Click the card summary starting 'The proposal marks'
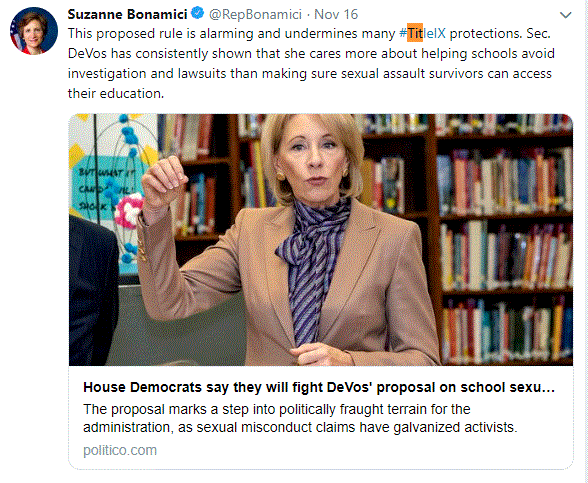 pos(300,418)
